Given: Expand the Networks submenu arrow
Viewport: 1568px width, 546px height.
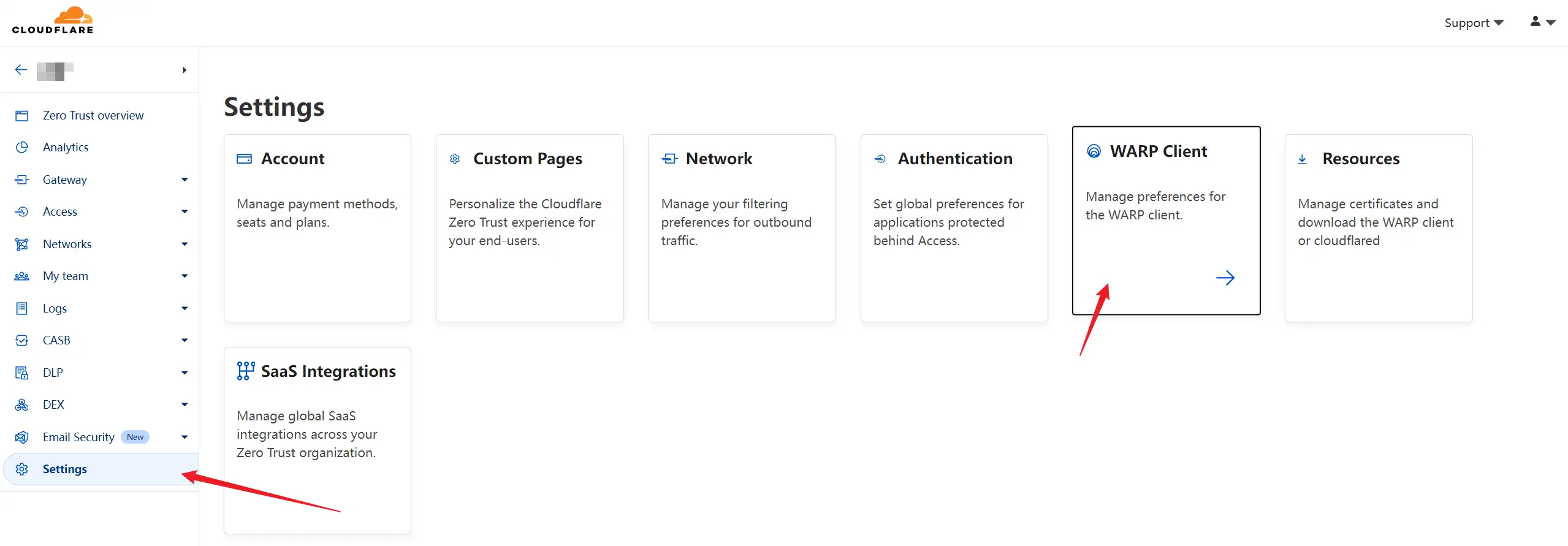Looking at the screenshot, I should [x=185, y=245].
